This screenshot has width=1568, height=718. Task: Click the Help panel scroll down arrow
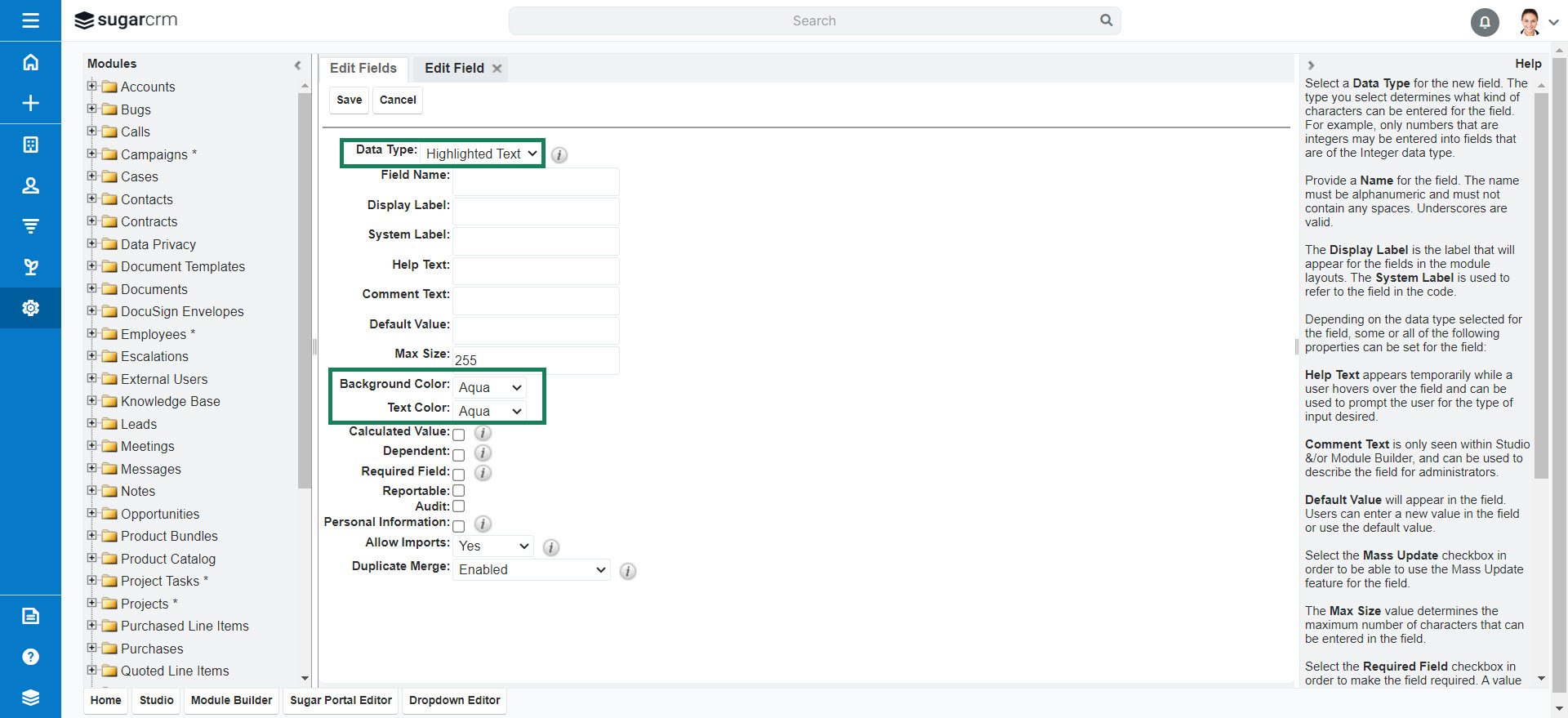tap(1541, 678)
